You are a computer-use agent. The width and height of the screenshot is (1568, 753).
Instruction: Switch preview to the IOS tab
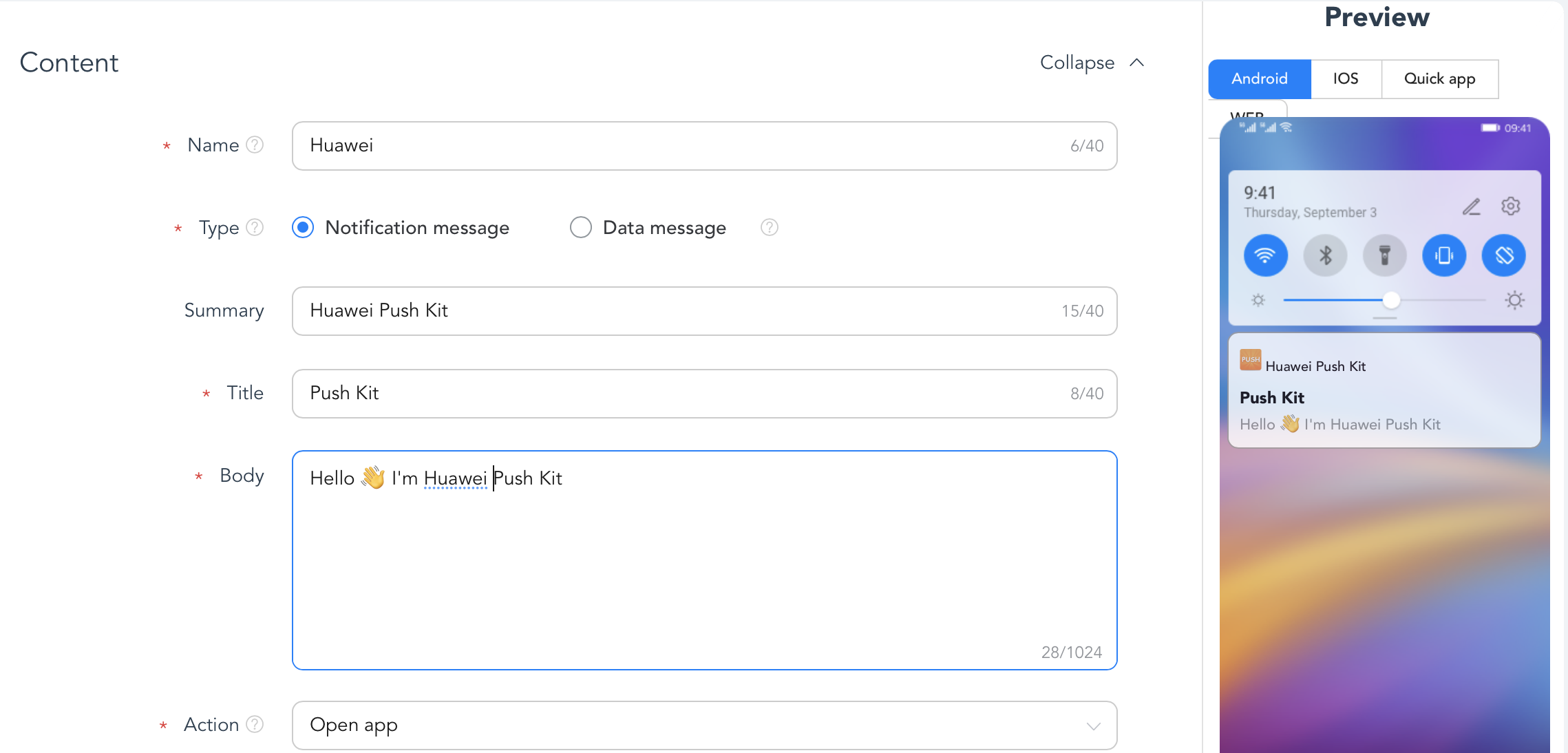click(1346, 79)
